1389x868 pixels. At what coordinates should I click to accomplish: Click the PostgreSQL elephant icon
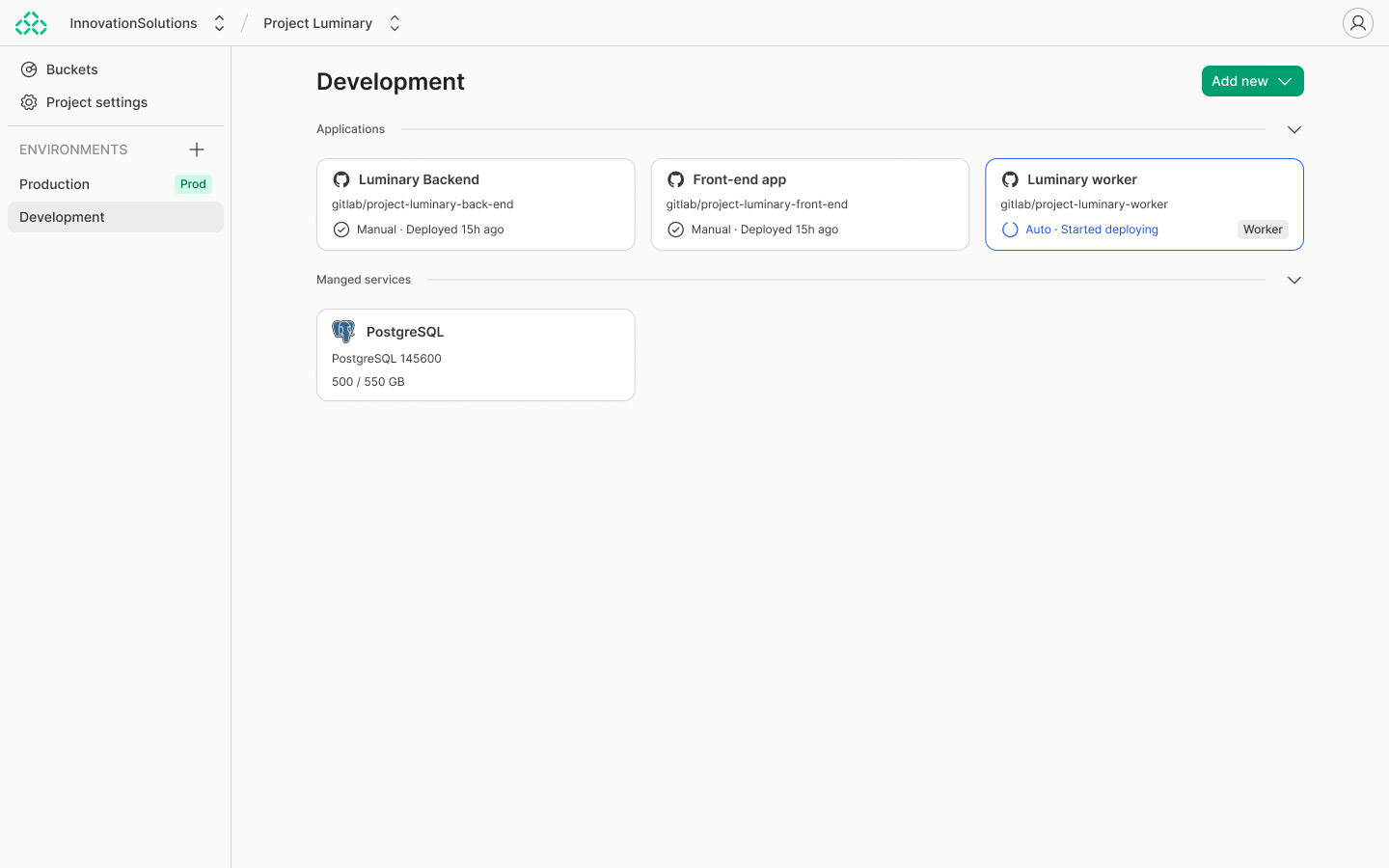pyautogui.click(x=343, y=332)
